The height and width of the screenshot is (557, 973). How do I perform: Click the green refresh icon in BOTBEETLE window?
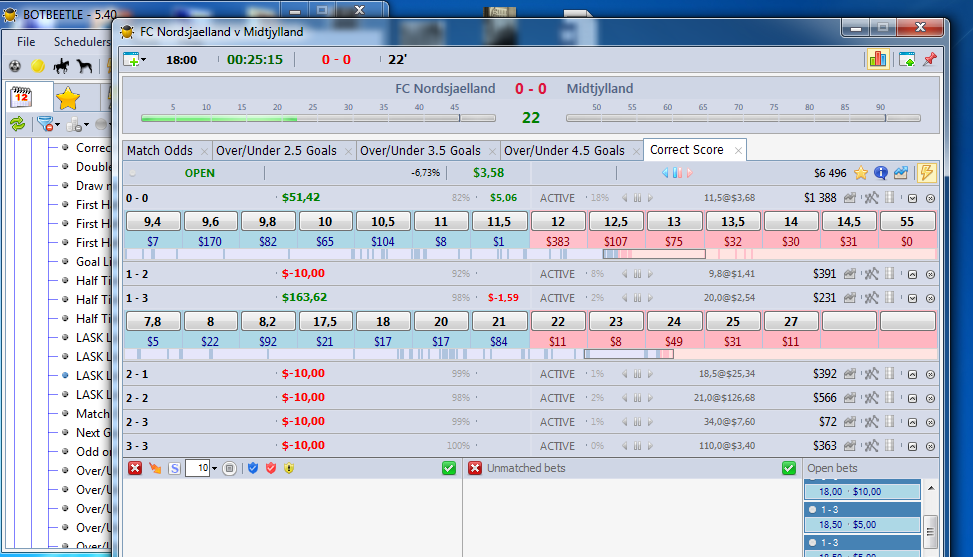(x=17, y=124)
